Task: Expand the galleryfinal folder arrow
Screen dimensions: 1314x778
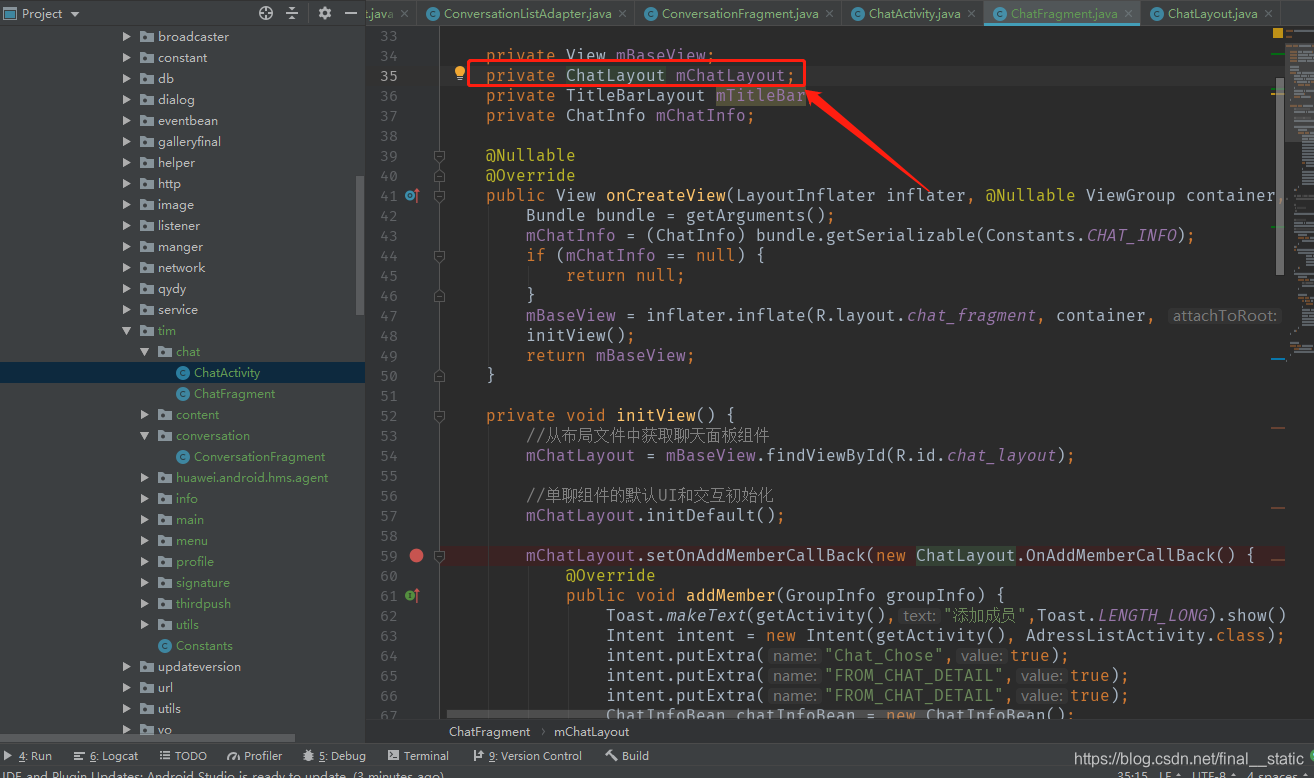Action: (x=127, y=141)
